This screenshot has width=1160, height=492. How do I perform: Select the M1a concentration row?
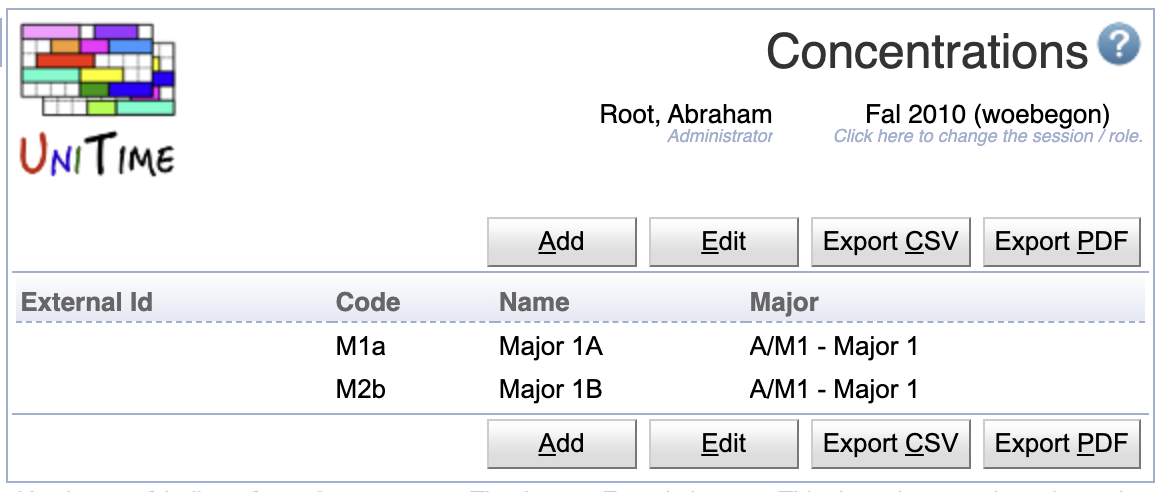pos(580,346)
